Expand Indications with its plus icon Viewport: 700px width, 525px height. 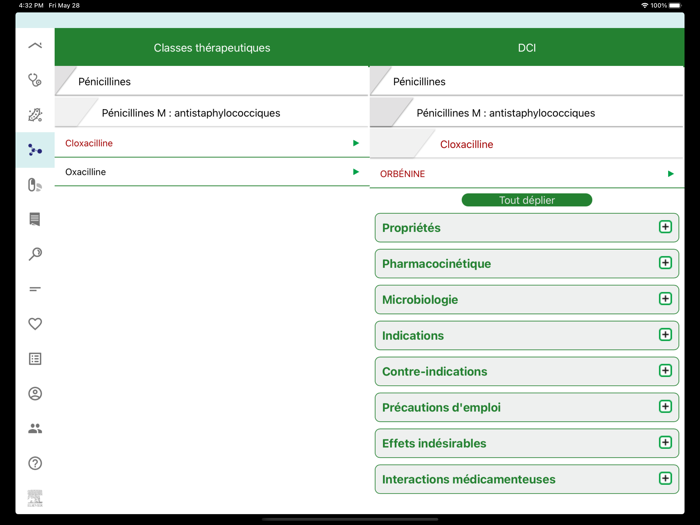665,334
